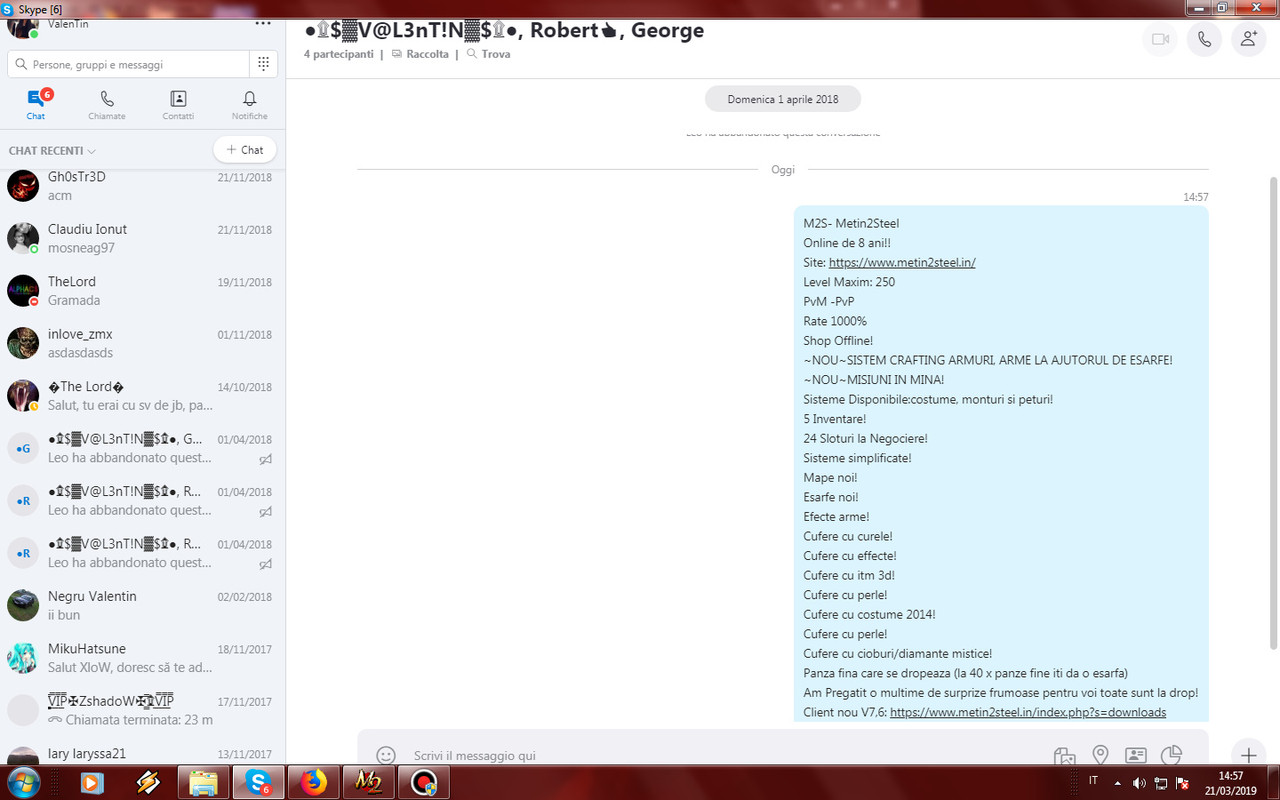Click the conversation title header
The width and height of the screenshot is (1280, 800).
(504, 30)
